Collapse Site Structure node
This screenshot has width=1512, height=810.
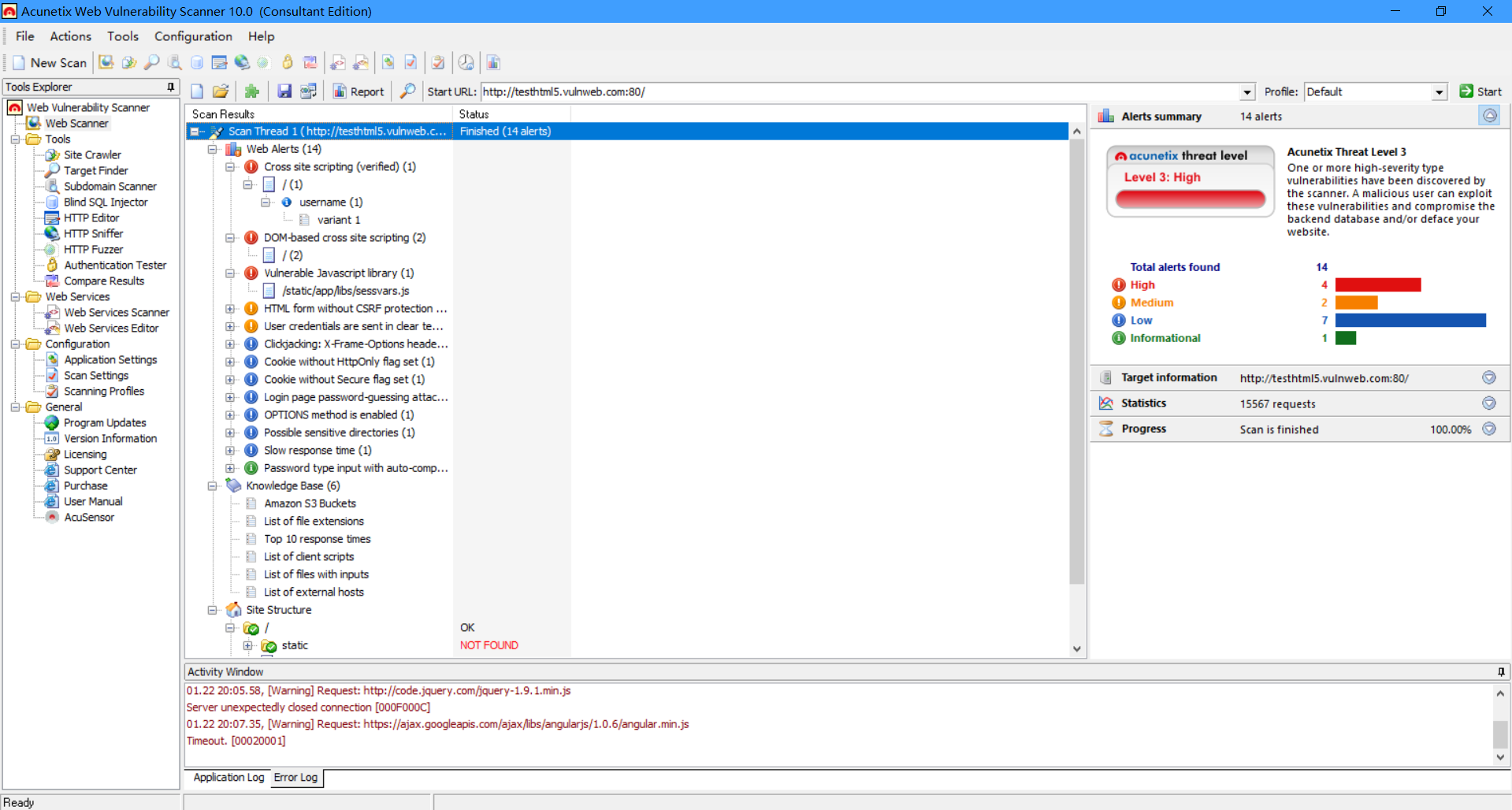point(213,610)
